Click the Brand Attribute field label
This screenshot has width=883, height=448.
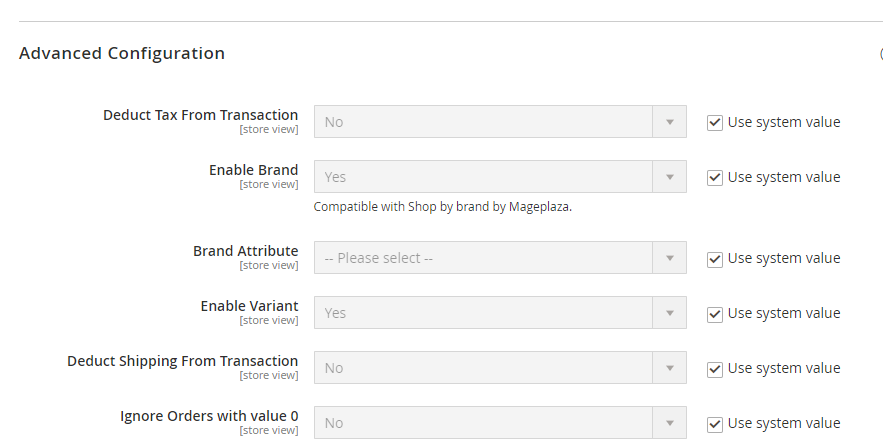pos(245,251)
